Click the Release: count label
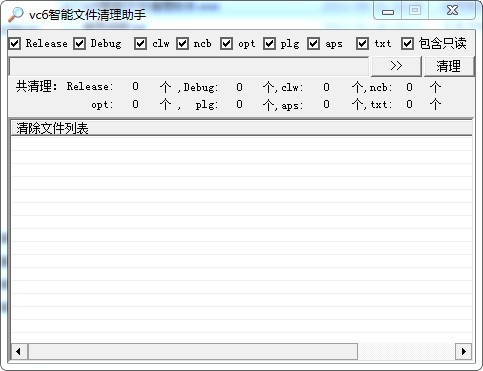Viewport: 483px width, 371px height. (90, 87)
